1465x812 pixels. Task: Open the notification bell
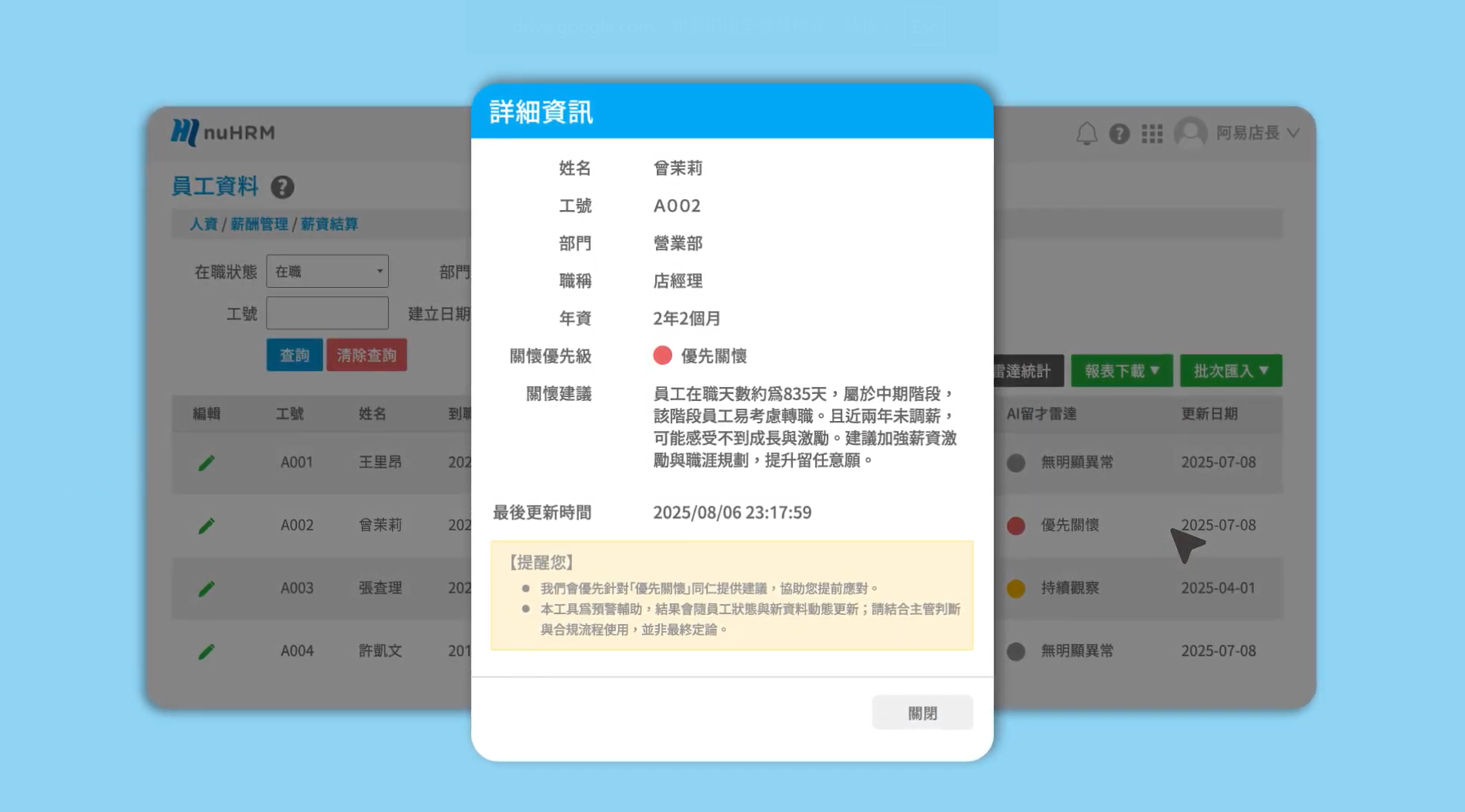click(1086, 132)
